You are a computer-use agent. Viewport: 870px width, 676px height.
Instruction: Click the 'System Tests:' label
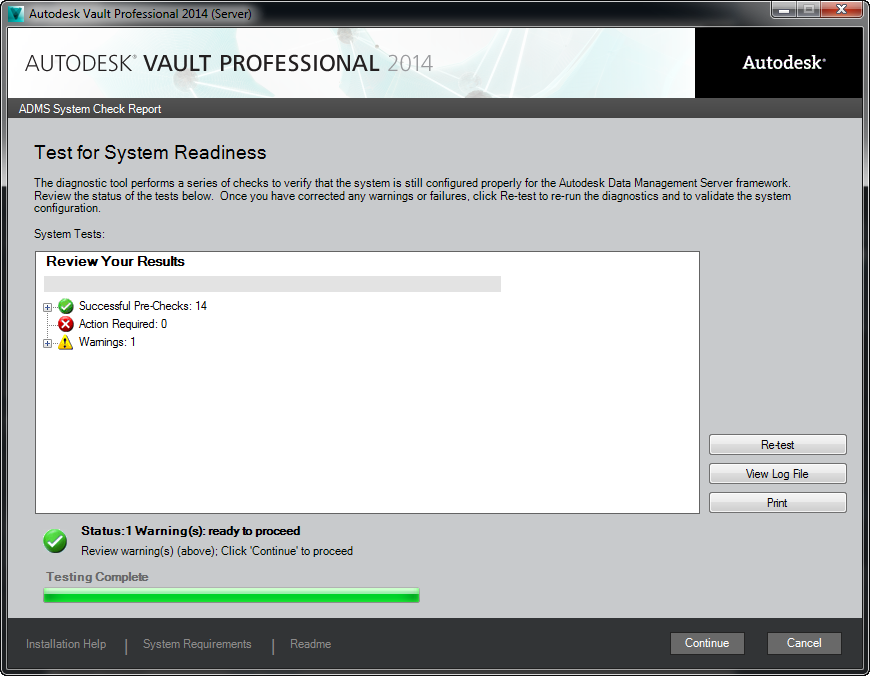click(x=69, y=234)
